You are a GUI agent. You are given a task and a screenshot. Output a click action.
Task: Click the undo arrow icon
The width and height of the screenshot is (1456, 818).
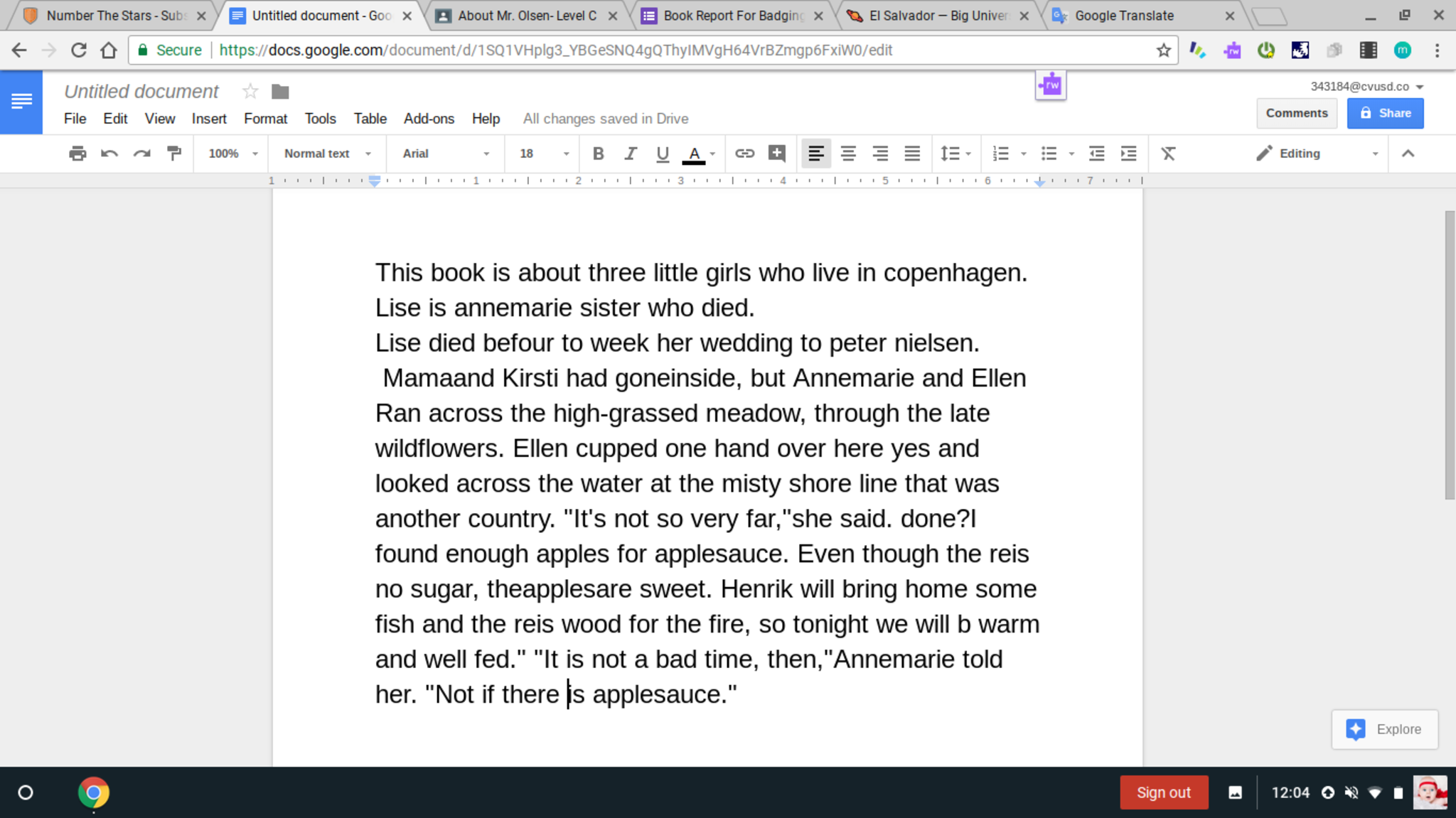[109, 154]
